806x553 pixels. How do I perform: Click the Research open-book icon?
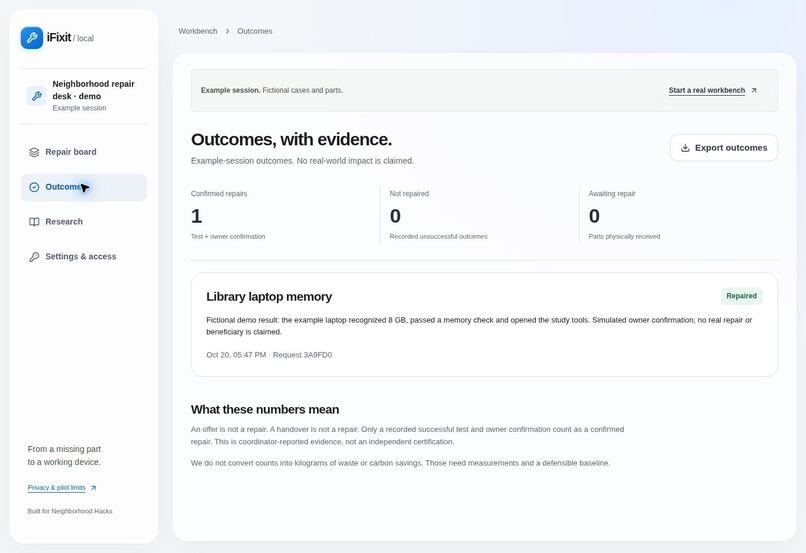coord(34,222)
